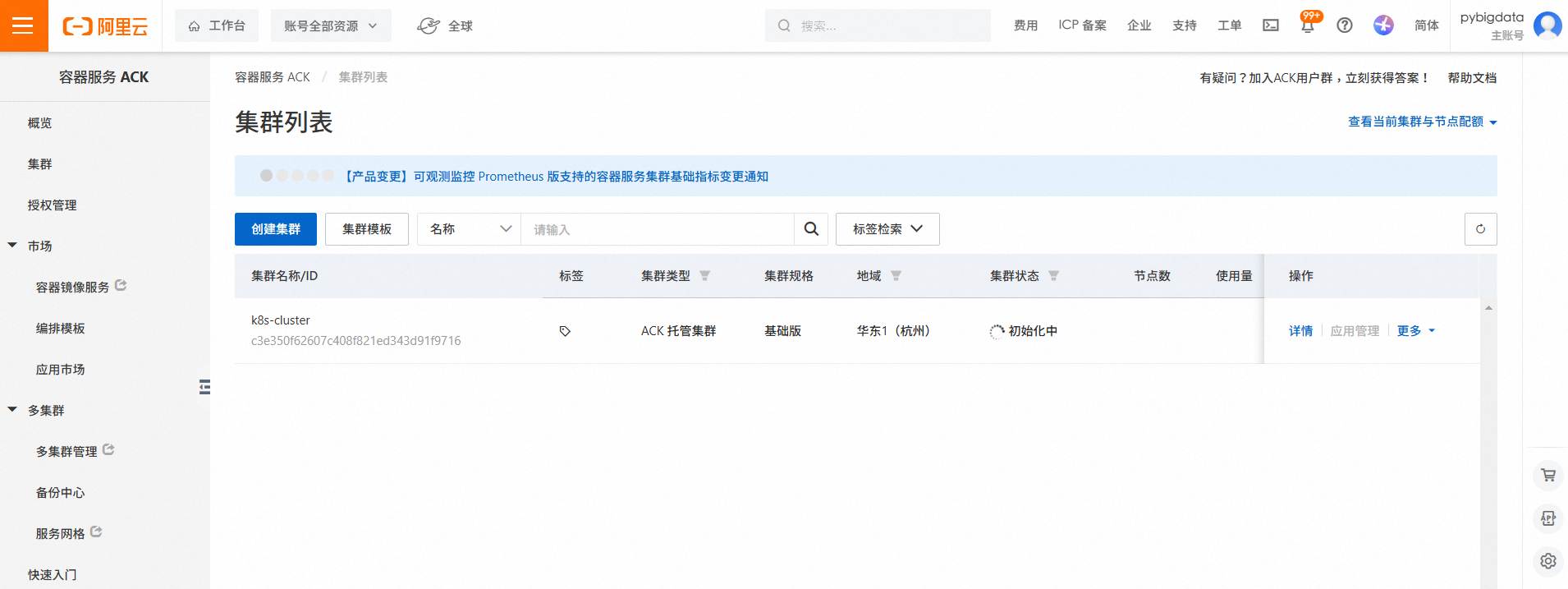Click 应用管理 for k8s-cluster
1568x589 pixels.
[1355, 331]
